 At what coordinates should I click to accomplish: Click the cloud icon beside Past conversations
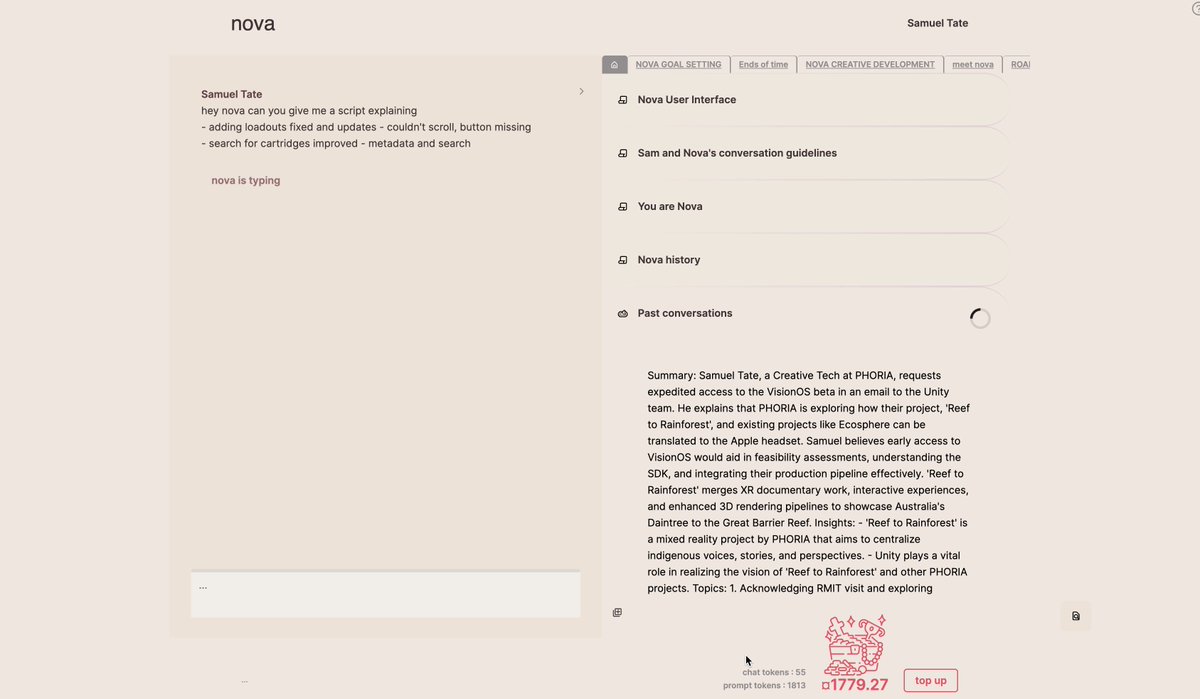click(x=623, y=313)
